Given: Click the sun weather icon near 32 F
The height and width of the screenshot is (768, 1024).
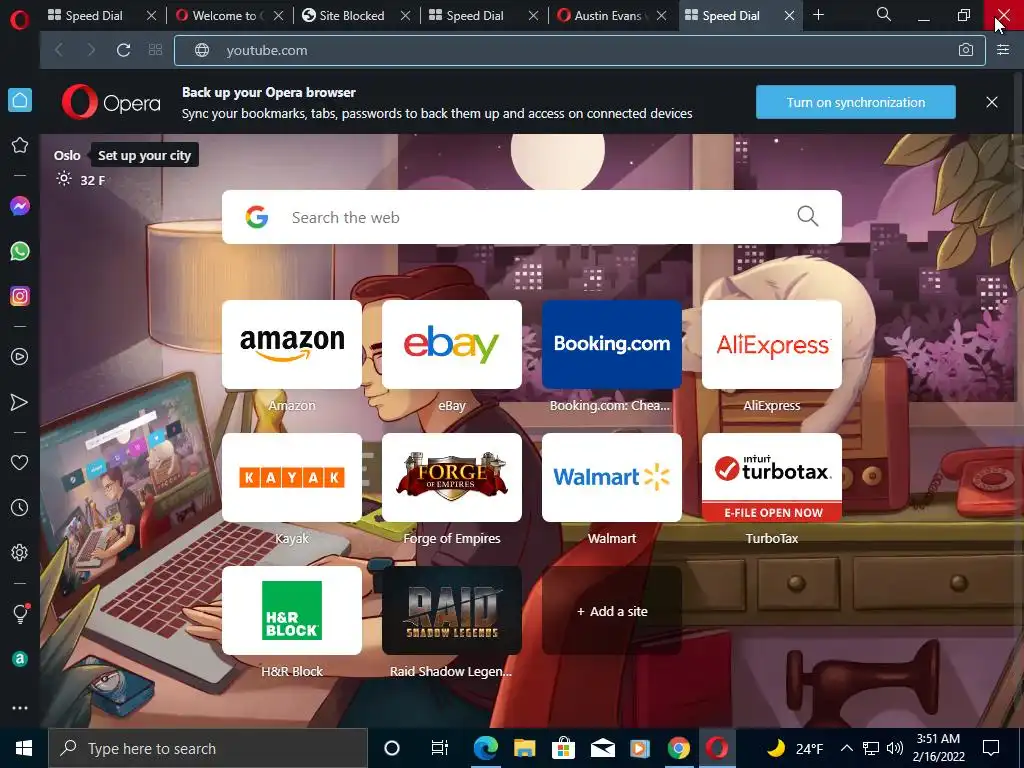Looking at the screenshot, I should click(63, 178).
